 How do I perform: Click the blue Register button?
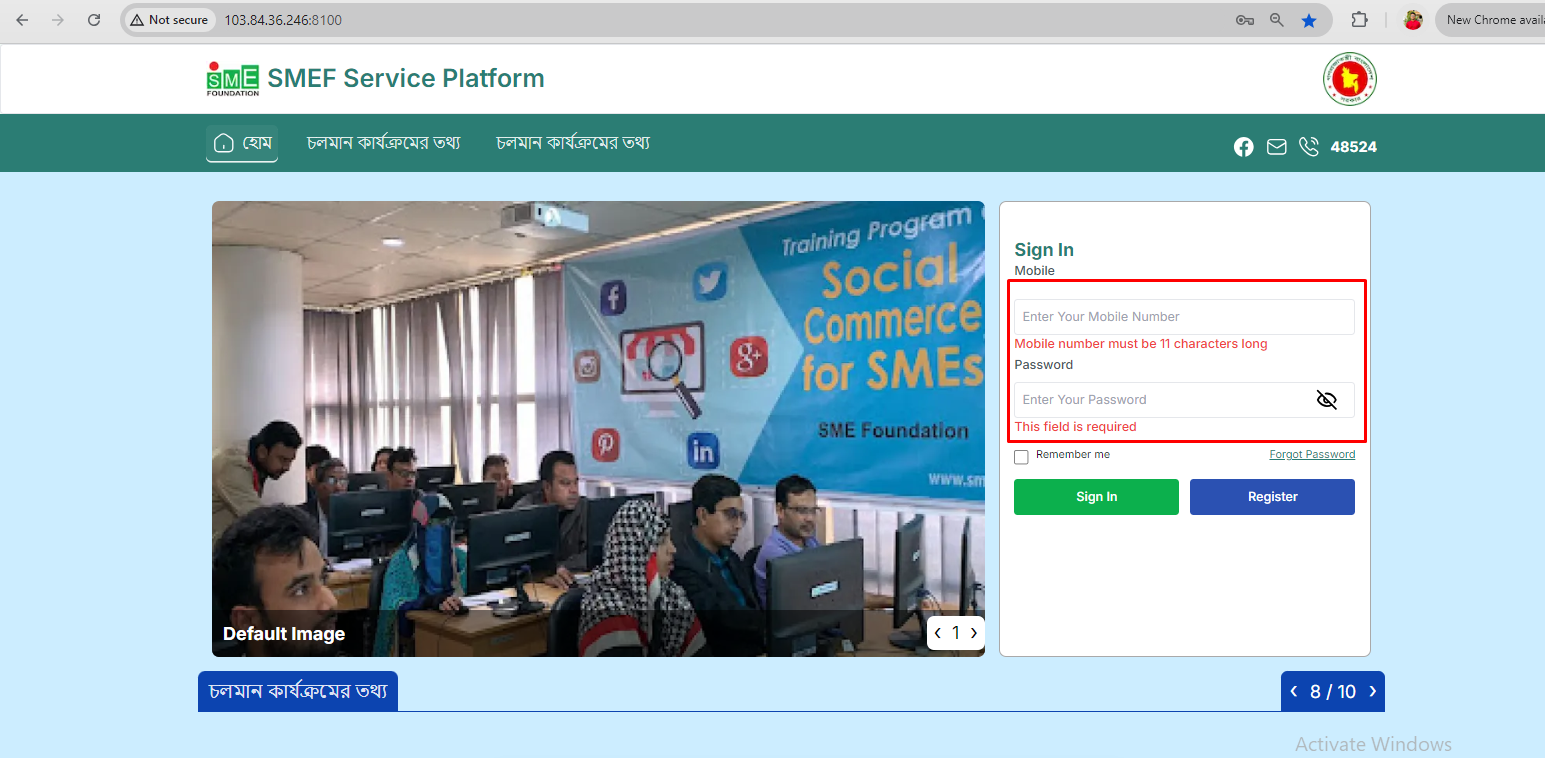click(x=1272, y=497)
